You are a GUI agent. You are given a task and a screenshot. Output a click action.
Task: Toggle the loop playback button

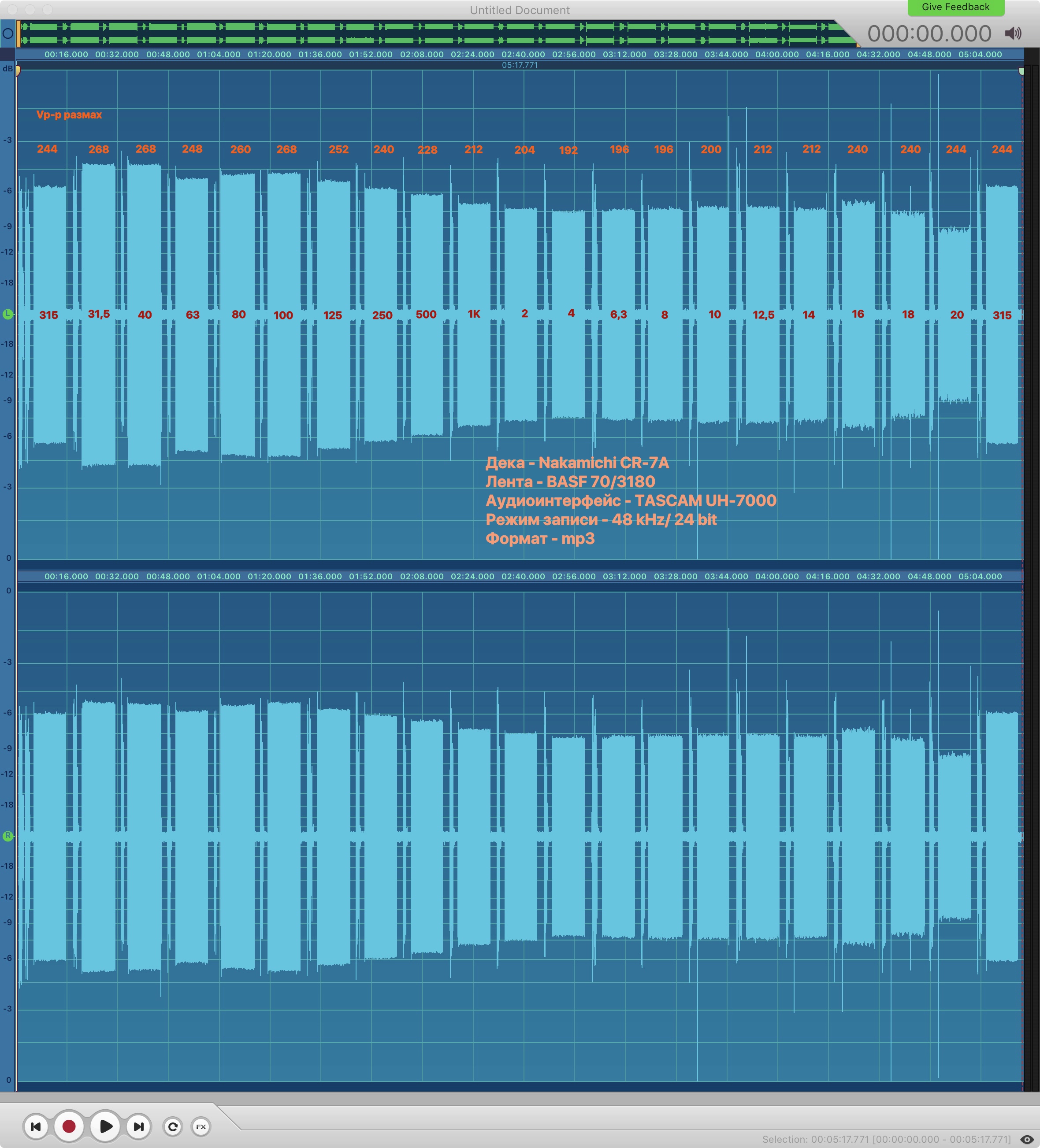coord(173,1126)
